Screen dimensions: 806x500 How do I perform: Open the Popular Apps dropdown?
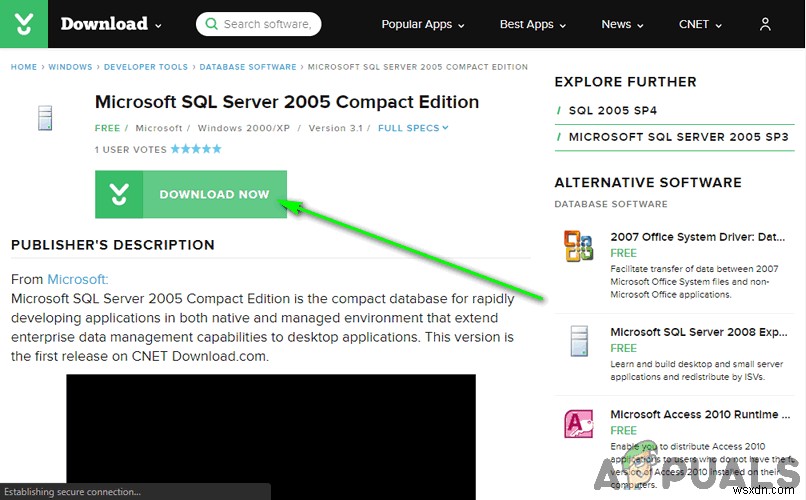tap(423, 24)
